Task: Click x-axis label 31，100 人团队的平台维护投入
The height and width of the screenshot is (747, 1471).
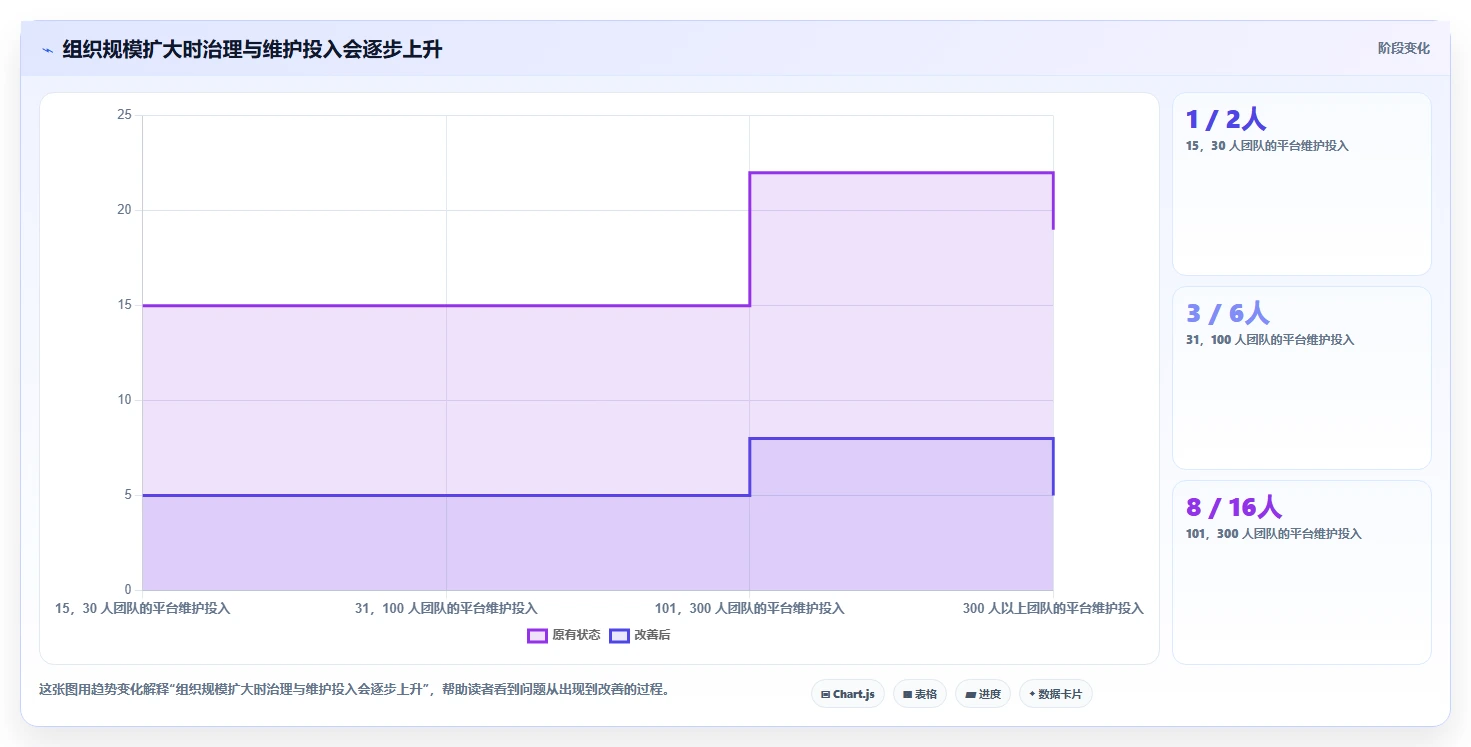Action: click(x=446, y=608)
